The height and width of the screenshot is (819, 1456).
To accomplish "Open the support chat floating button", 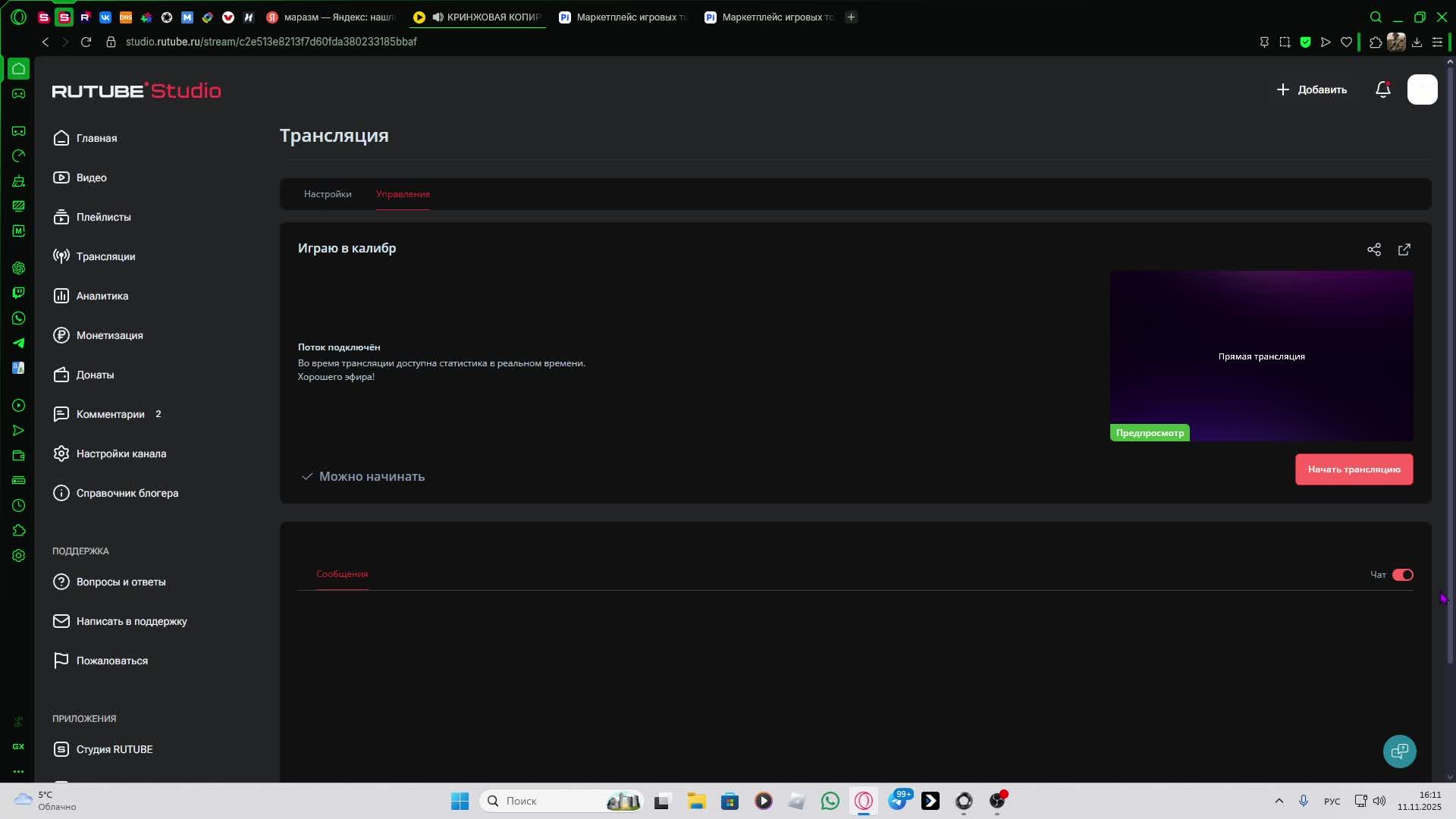I will pyautogui.click(x=1399, y=751).
